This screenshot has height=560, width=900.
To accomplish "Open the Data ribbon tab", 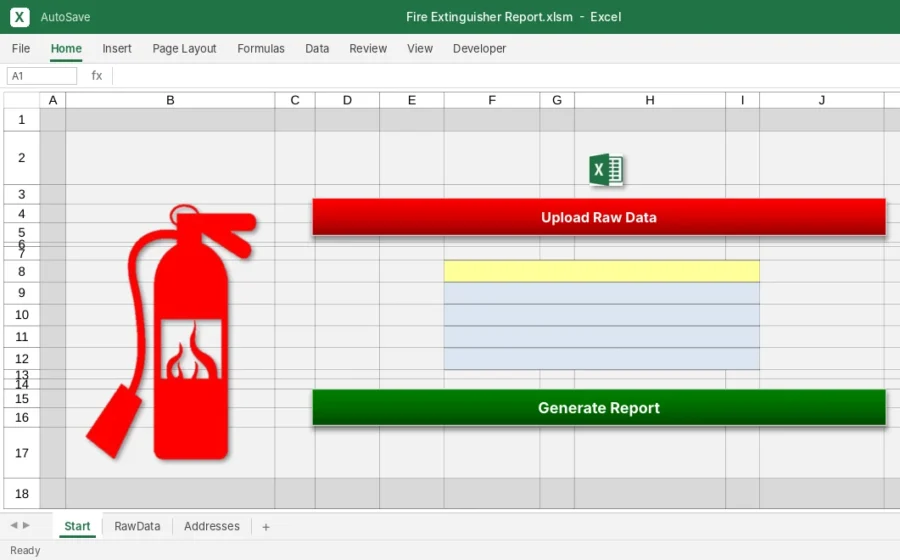I will pyautogui.click(x=317, y=49).
